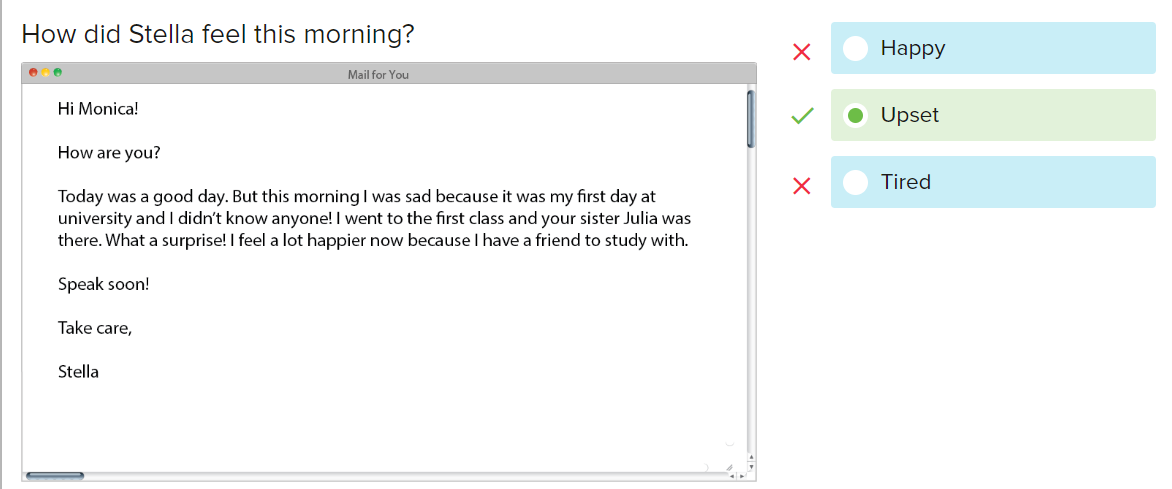The image size is (1172, 489).
Task: Click the 'Happy' answer label text
Action: tap(912, 48)
